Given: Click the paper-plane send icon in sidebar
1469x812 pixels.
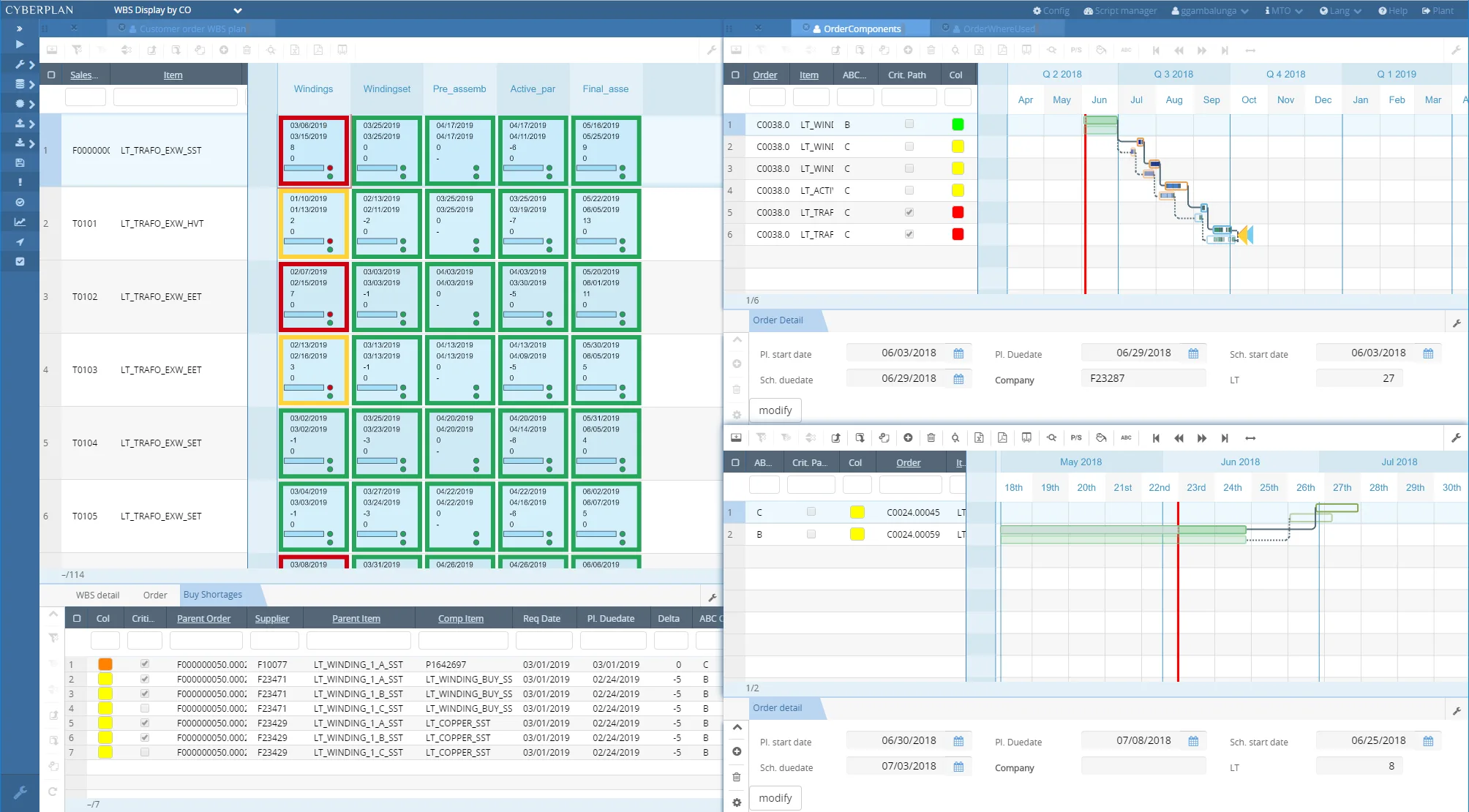Looking at the screenshot, I should [20, 241].
